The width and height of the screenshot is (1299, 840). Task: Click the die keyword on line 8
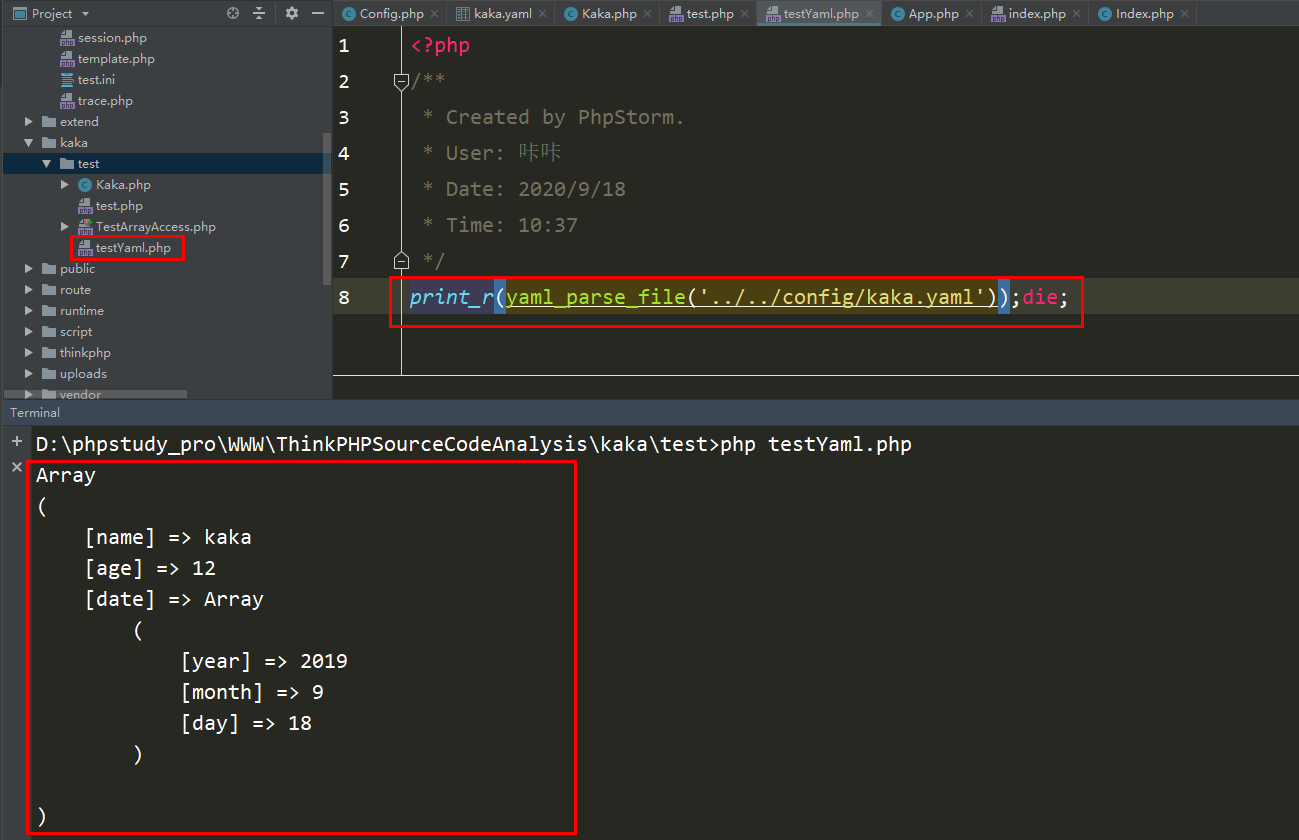[x=1040, y=297]
